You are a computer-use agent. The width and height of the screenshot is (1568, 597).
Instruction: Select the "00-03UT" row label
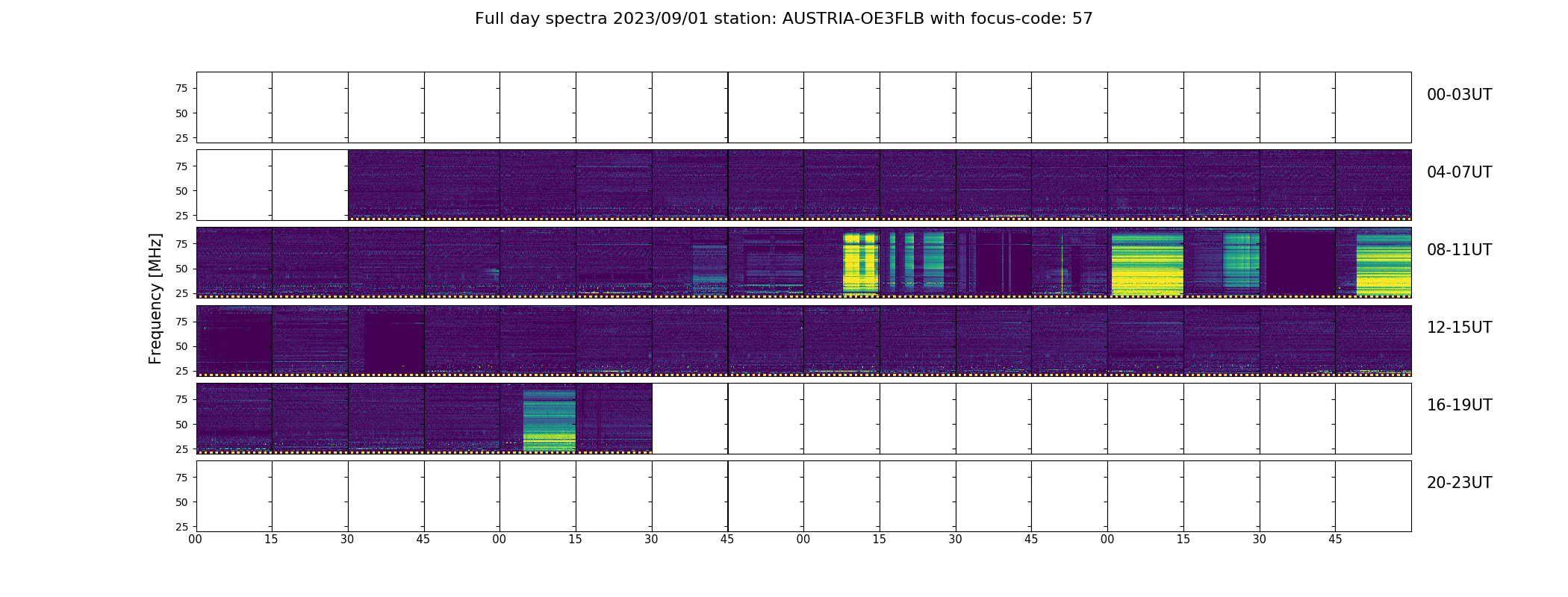tap(1459, 95)
